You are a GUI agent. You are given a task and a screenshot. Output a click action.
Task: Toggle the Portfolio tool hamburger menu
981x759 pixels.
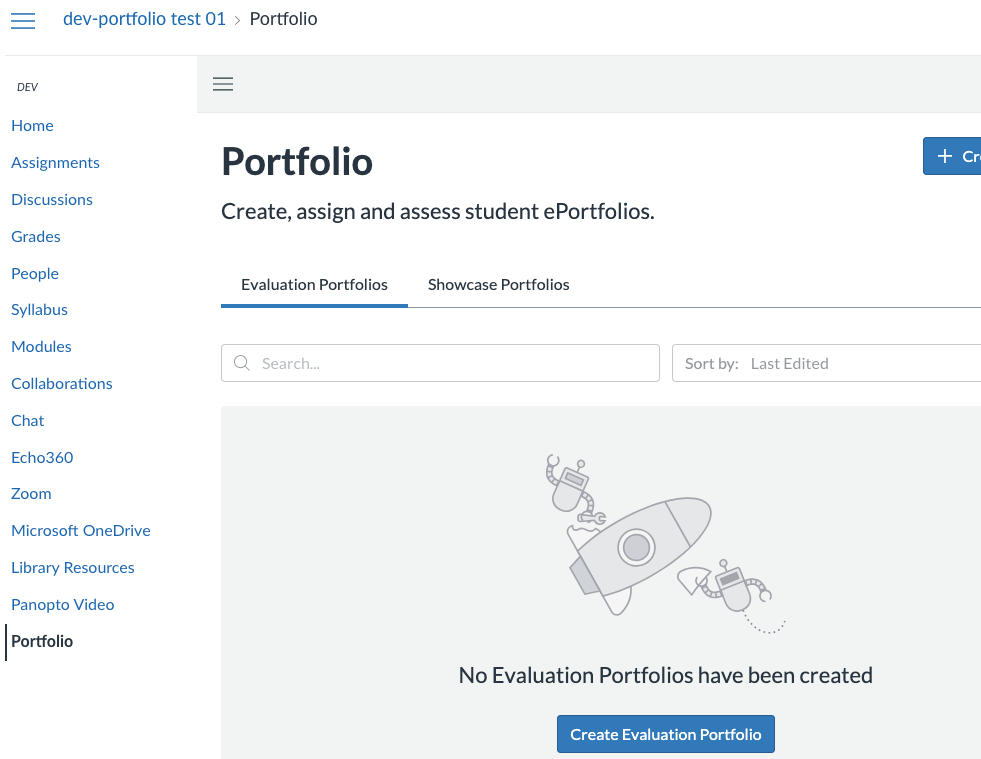223,84
